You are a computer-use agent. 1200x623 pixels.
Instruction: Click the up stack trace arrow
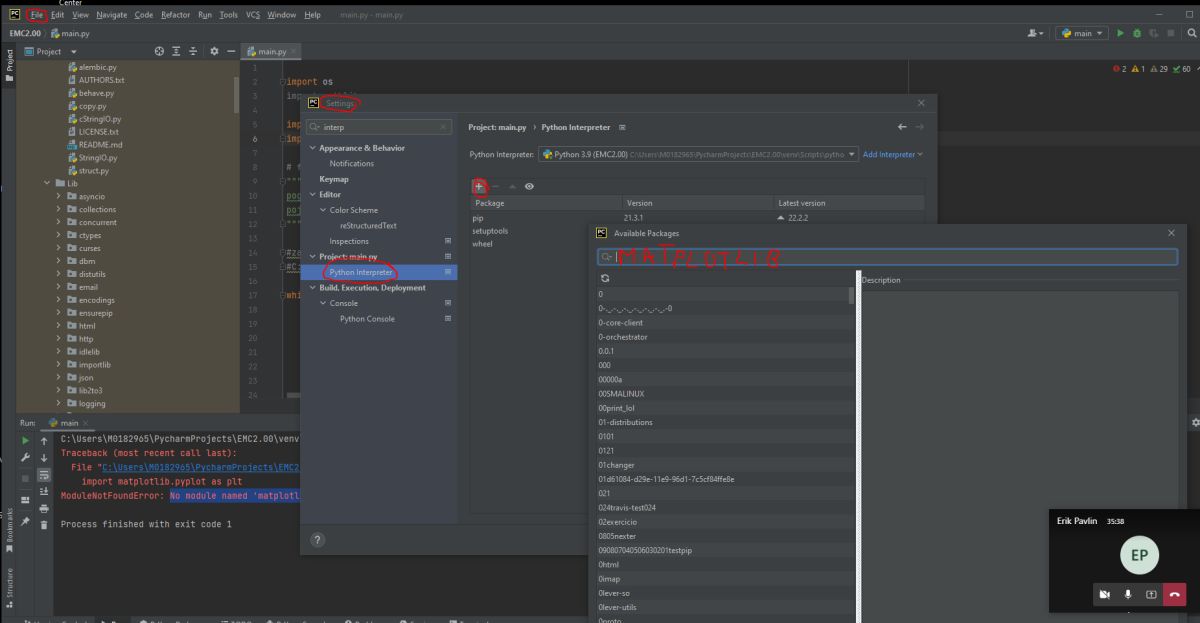coord(44,440)
